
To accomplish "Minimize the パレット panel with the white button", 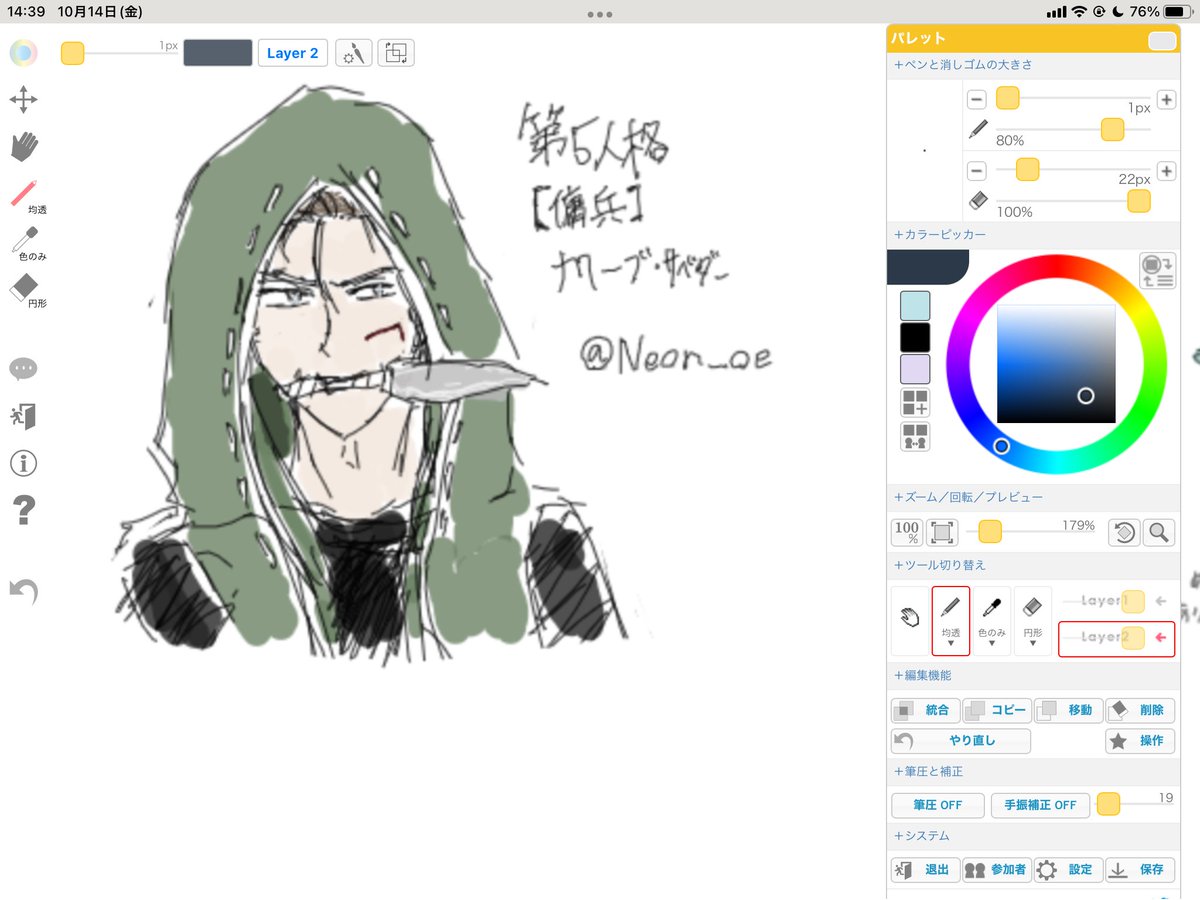I will (x=1162, y=40).
